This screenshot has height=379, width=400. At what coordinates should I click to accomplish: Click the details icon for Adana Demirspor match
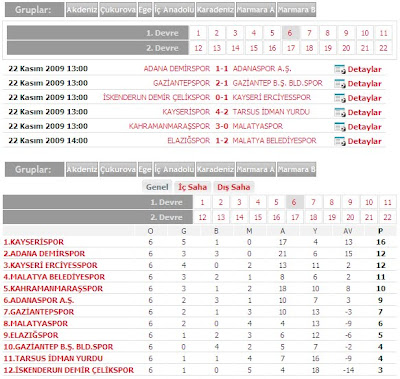click(340, 69)
